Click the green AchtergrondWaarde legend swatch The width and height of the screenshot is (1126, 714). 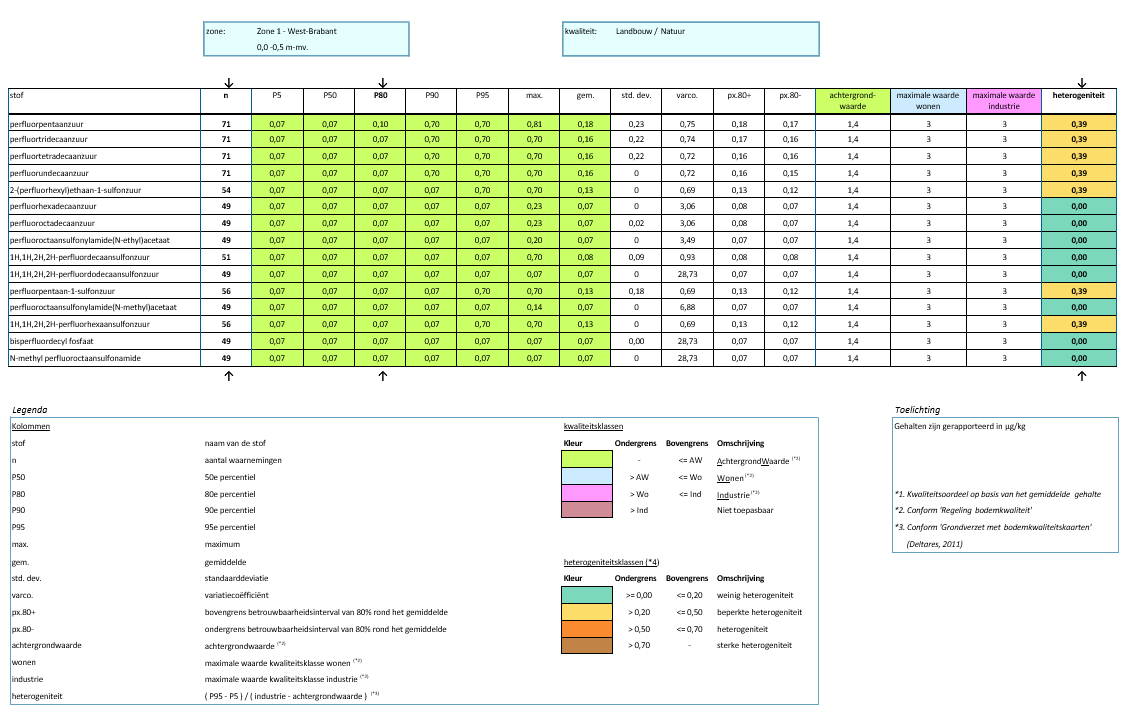click(587, 459)
